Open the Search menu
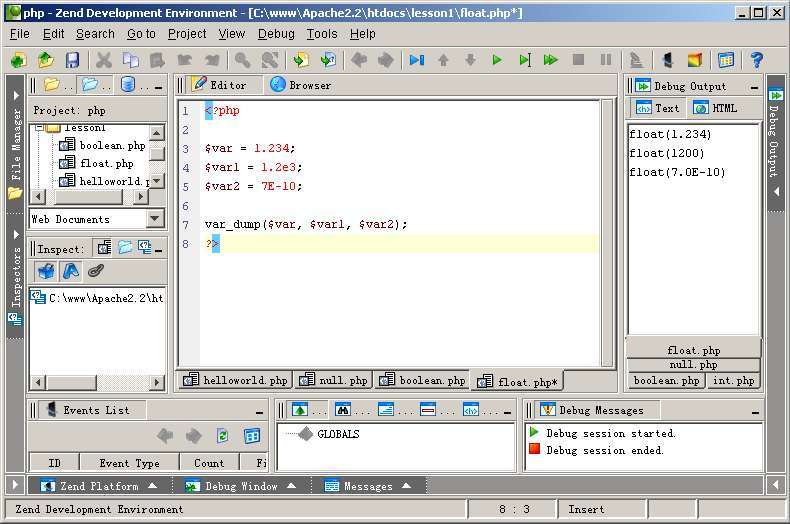790x524 pixels. pyautogui.click(x=95, y=34)
